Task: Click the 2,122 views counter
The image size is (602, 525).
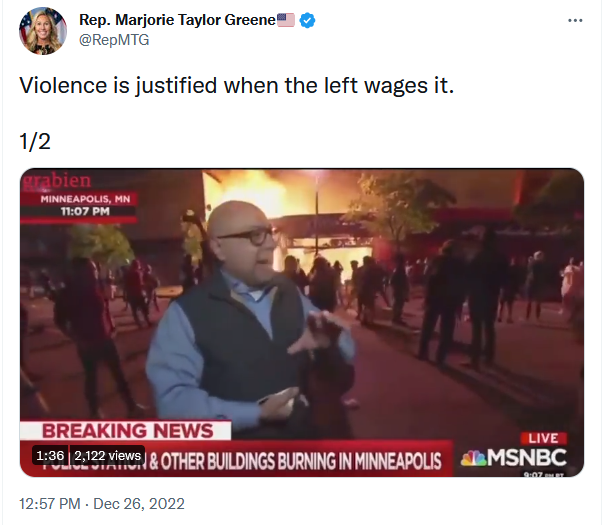Action: [x=108, y=455]
